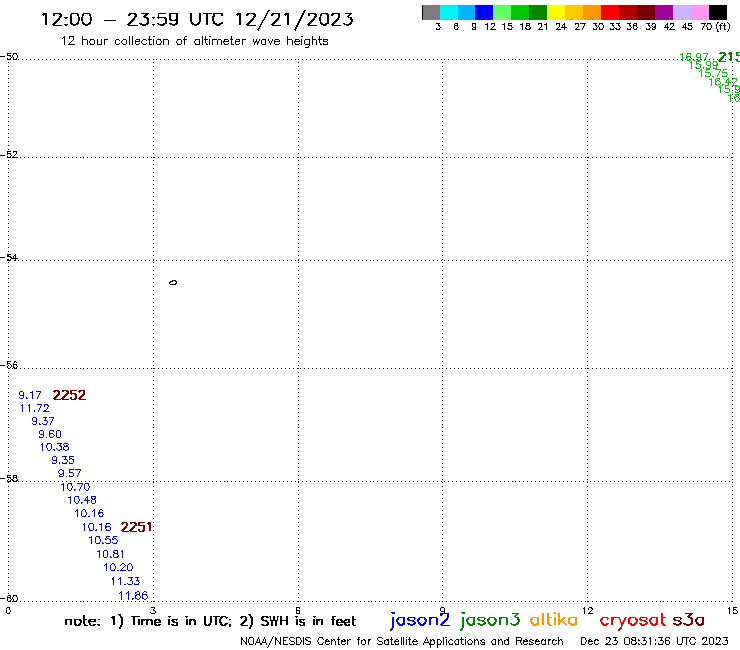
Task: Click the wave height value 9.17
Action: (x=30, y=395)
